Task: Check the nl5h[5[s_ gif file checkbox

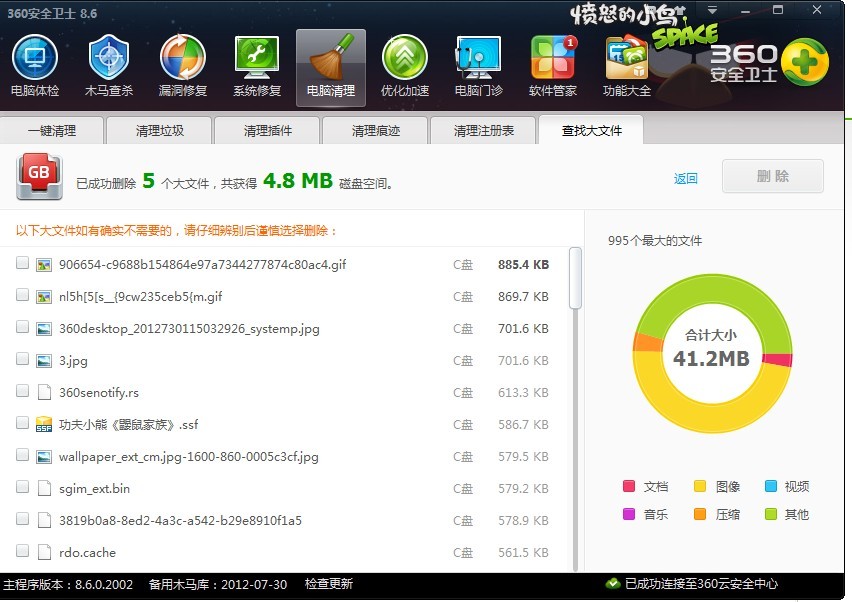Action: click(x=22, y=295)
